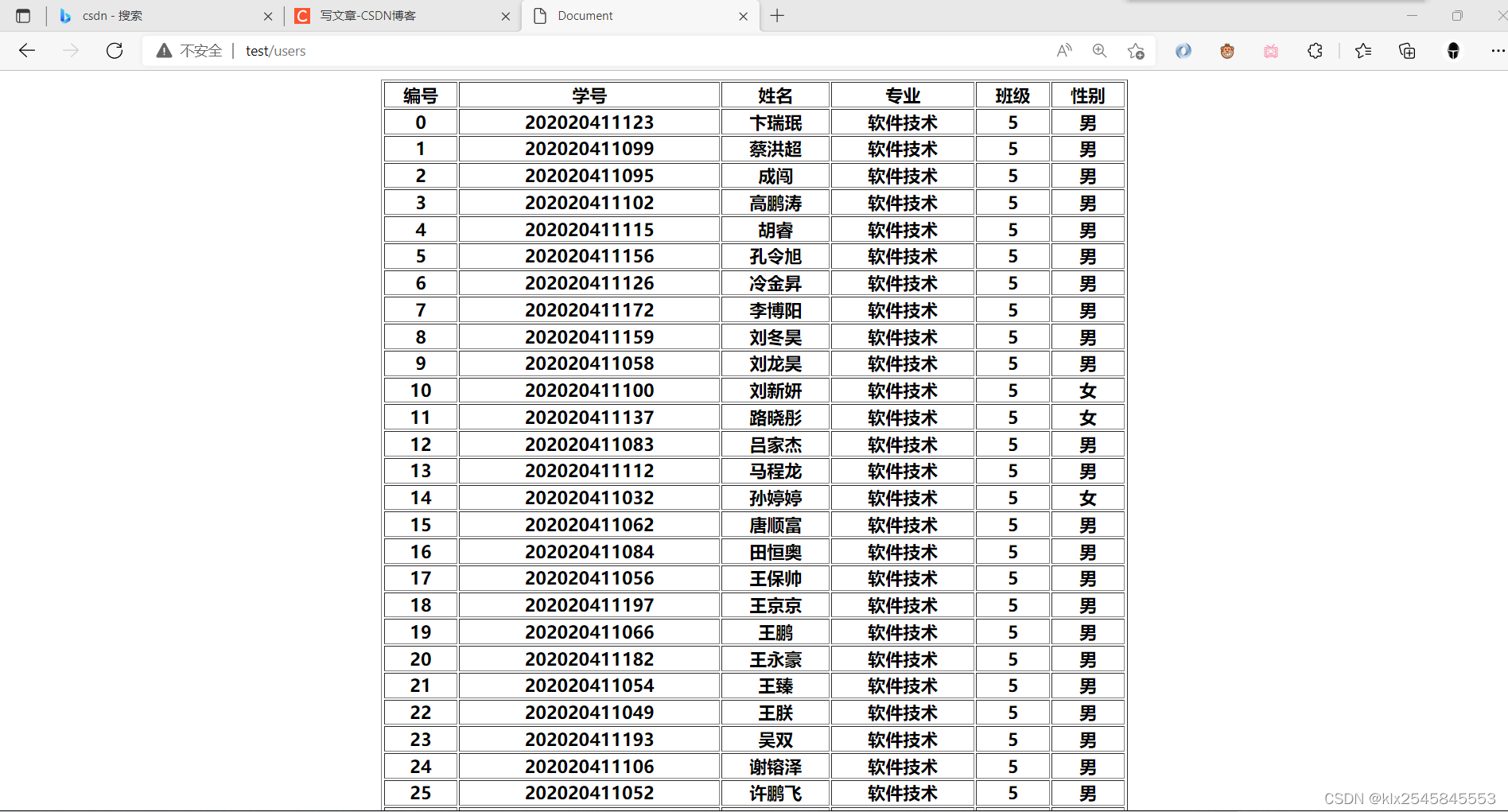Click the zoom magnifier icon
This screenshot has width=1508, height=812.
point(1099,51)
